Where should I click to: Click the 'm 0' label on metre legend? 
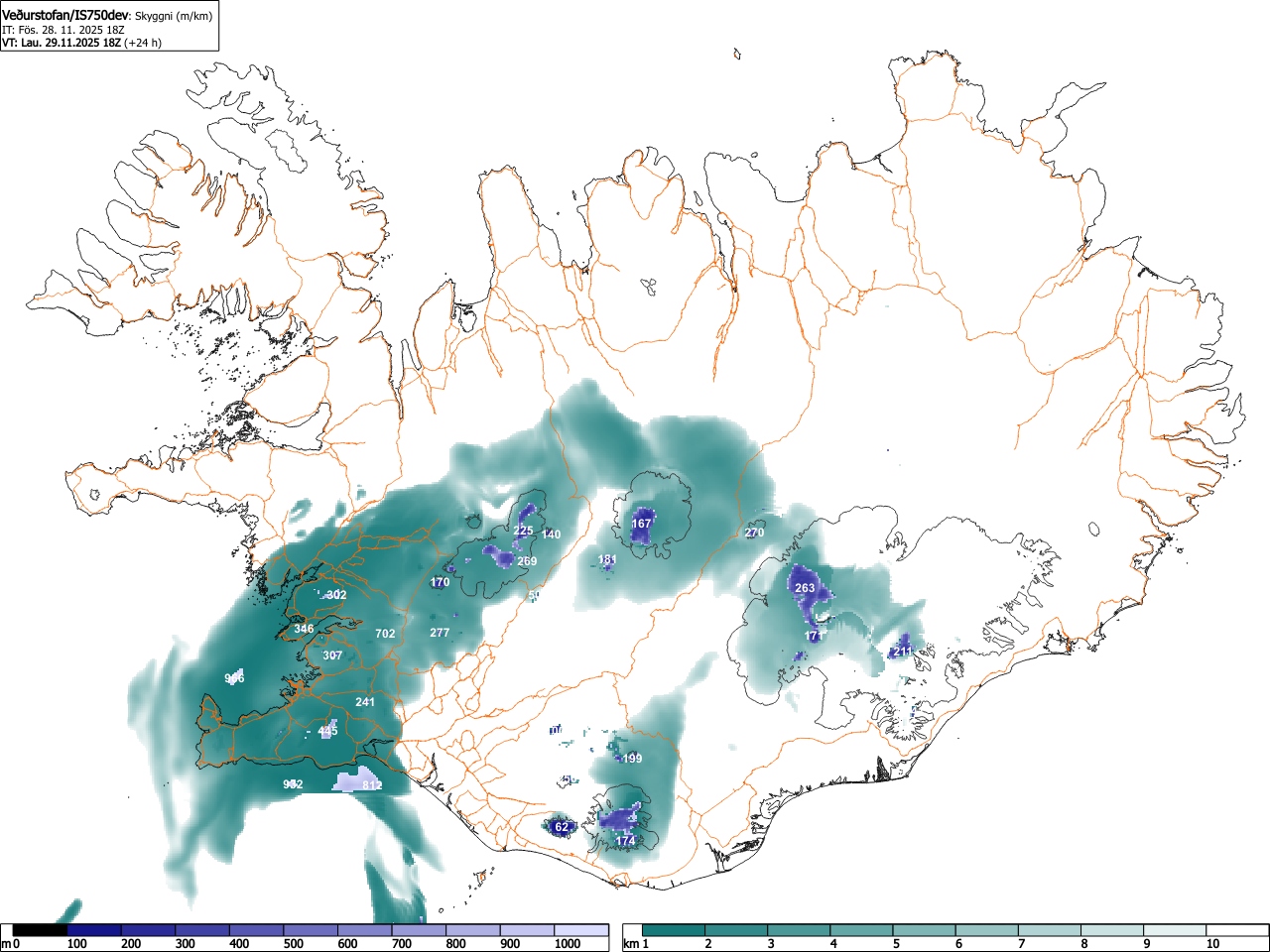click(x=11, y=944)
